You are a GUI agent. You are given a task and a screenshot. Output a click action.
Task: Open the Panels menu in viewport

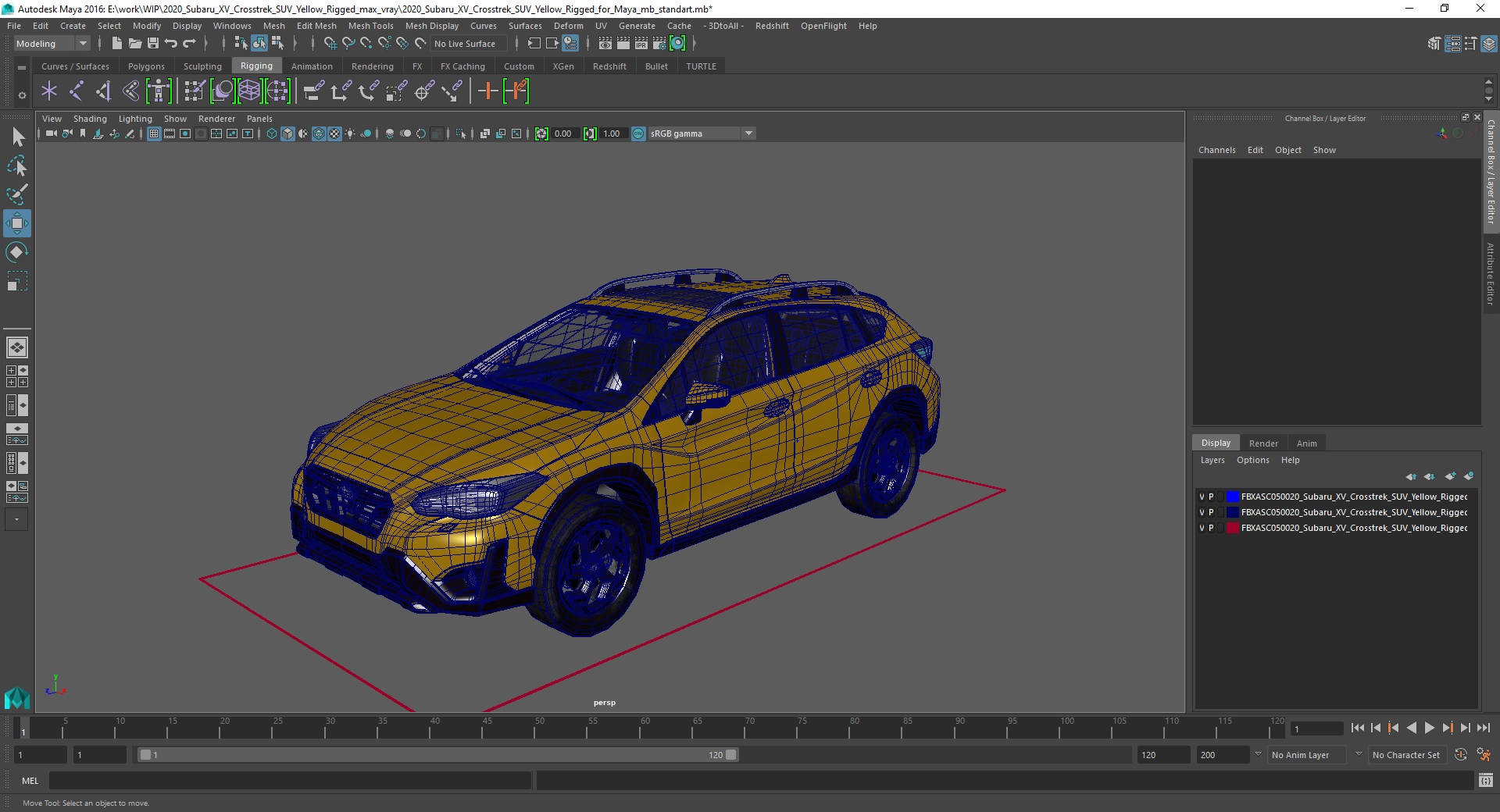259,119
